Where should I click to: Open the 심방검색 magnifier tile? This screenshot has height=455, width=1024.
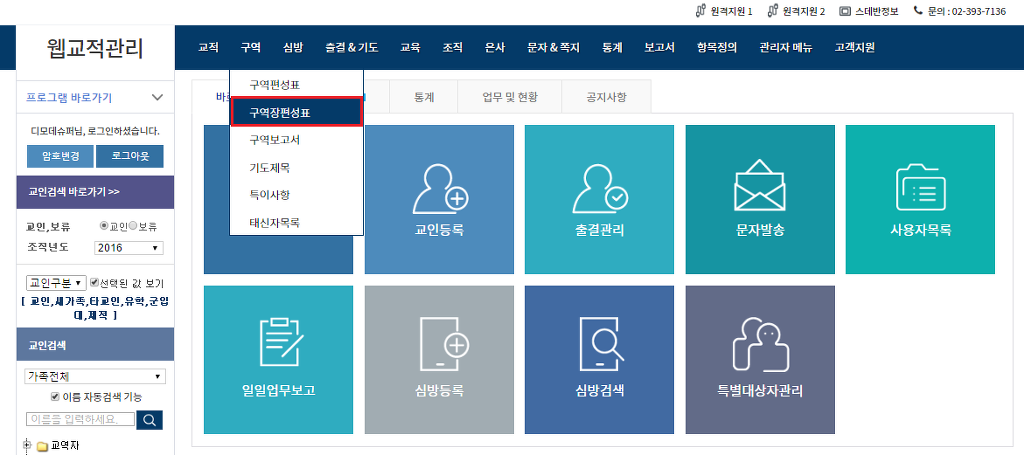point(600,360)
